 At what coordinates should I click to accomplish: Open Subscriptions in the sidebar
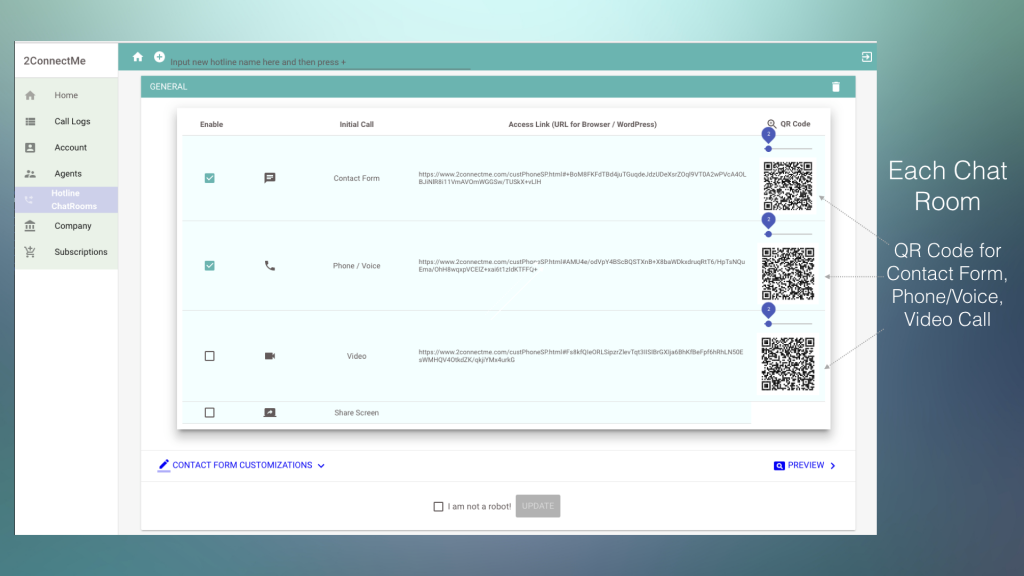tap(66, 252)
